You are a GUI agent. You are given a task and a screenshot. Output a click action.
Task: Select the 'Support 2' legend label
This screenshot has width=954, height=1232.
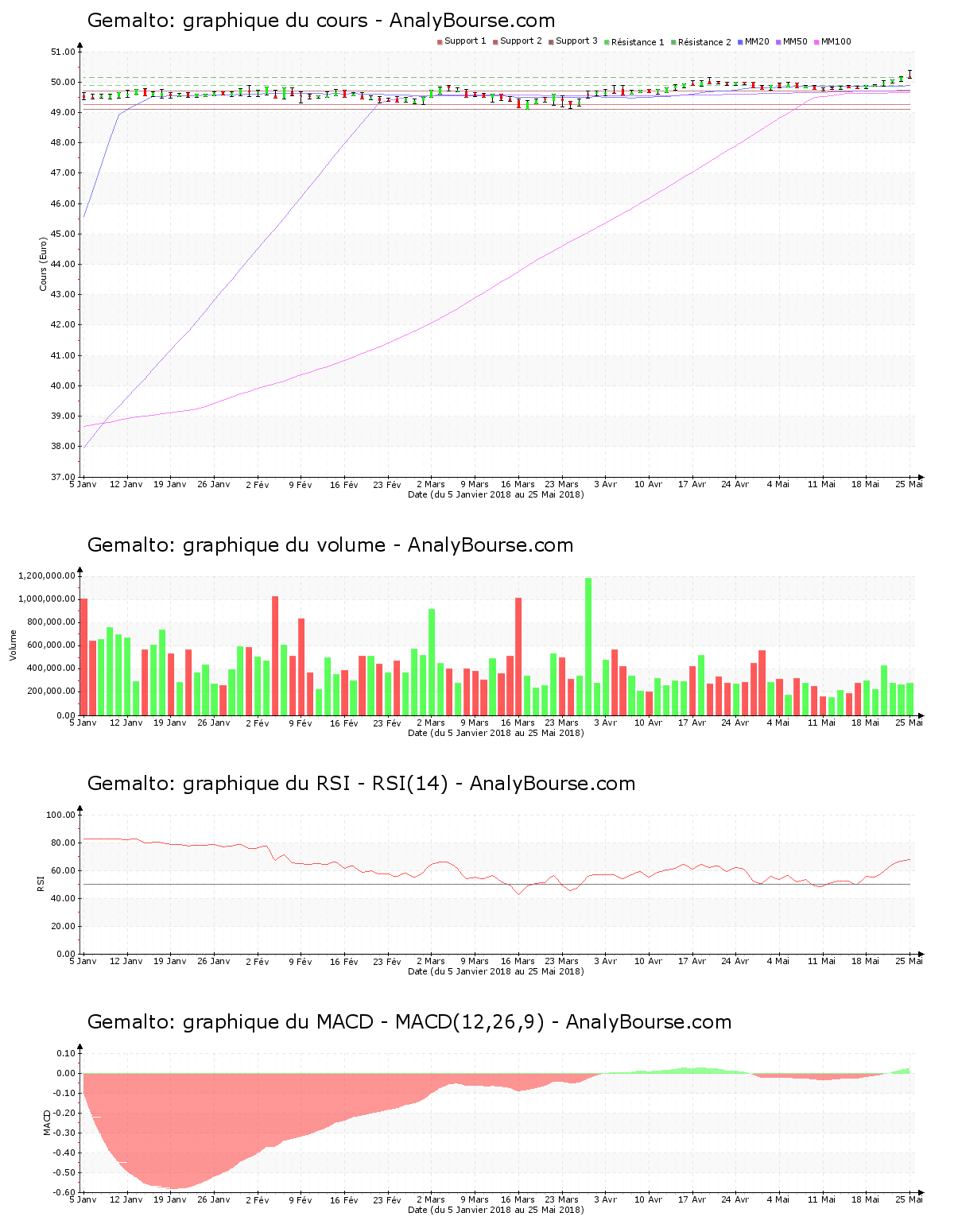click(521, 41)
